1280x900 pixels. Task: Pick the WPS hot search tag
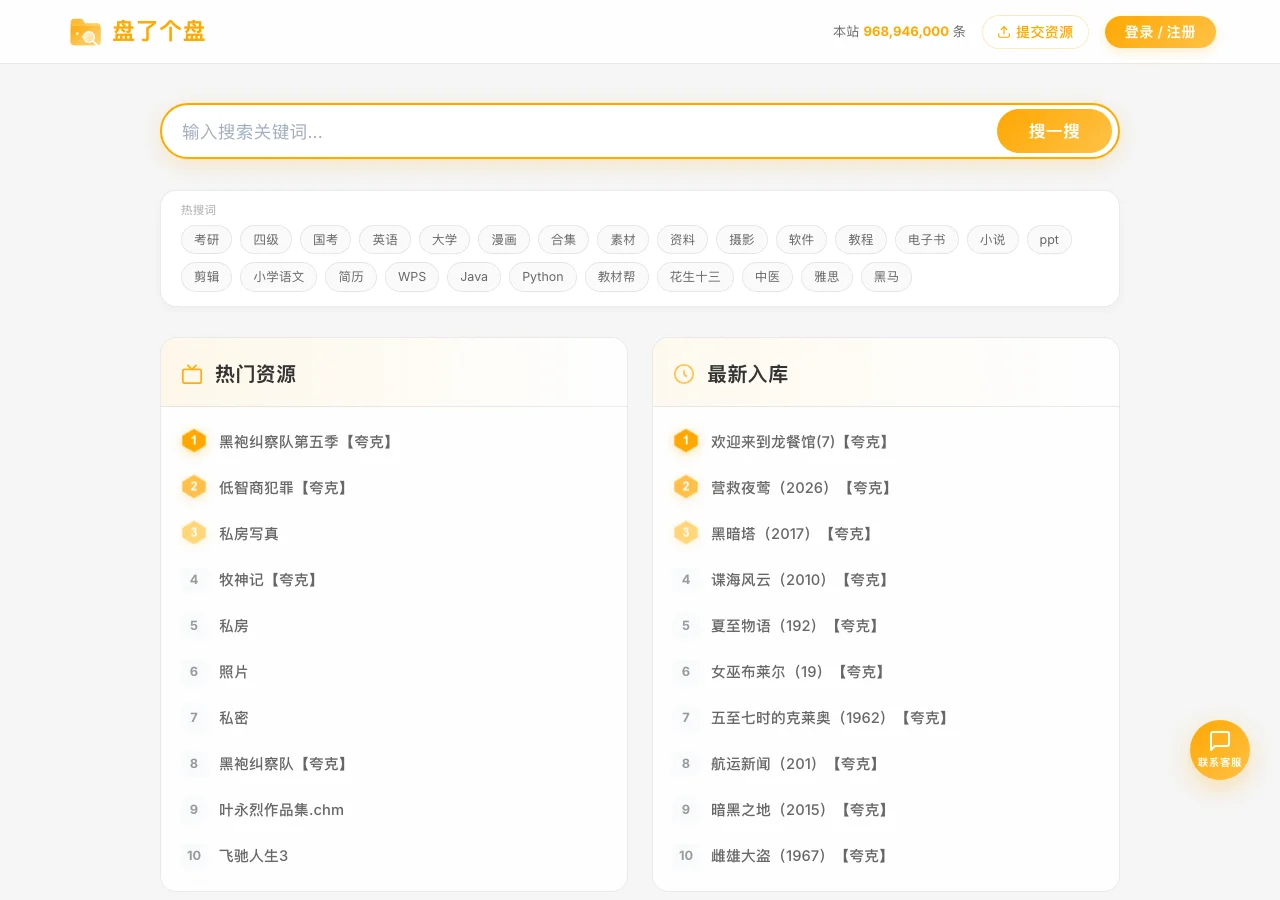[x=412, y=277]
